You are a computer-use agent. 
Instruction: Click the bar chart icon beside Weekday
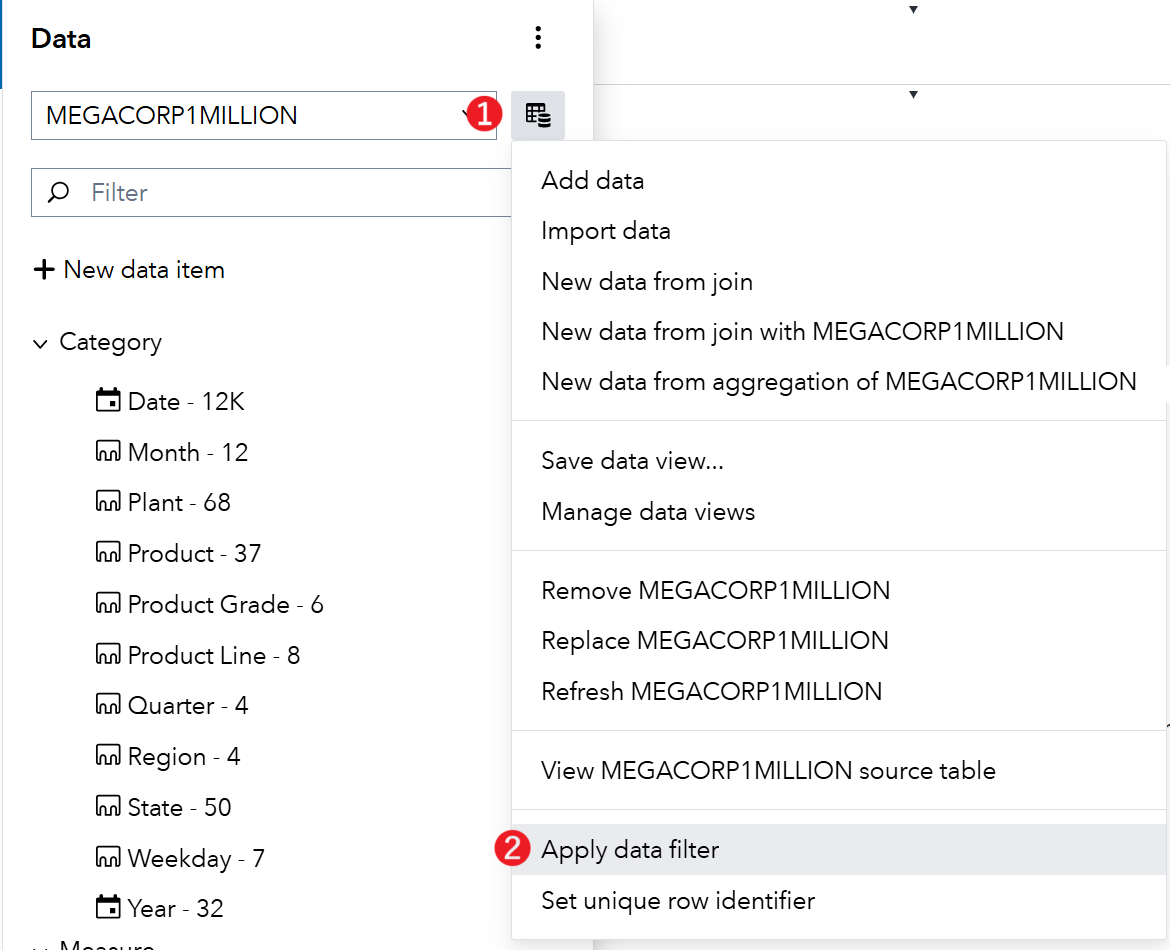[x=107, y=858]
